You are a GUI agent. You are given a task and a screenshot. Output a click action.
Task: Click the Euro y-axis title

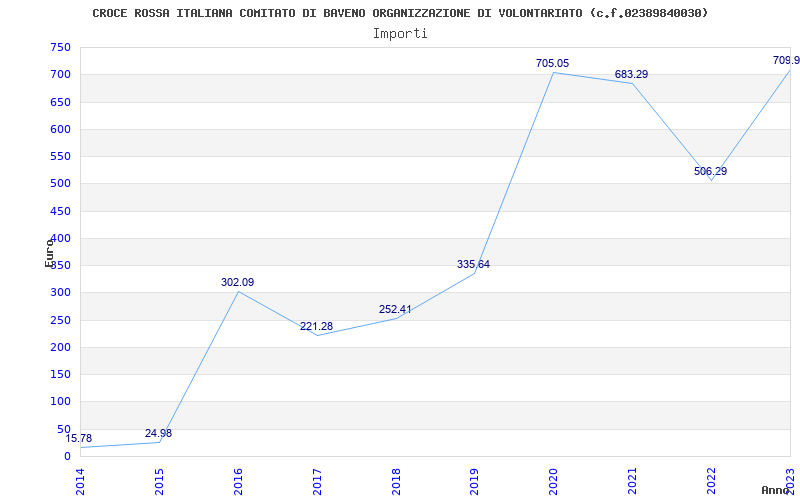[49, 253]
